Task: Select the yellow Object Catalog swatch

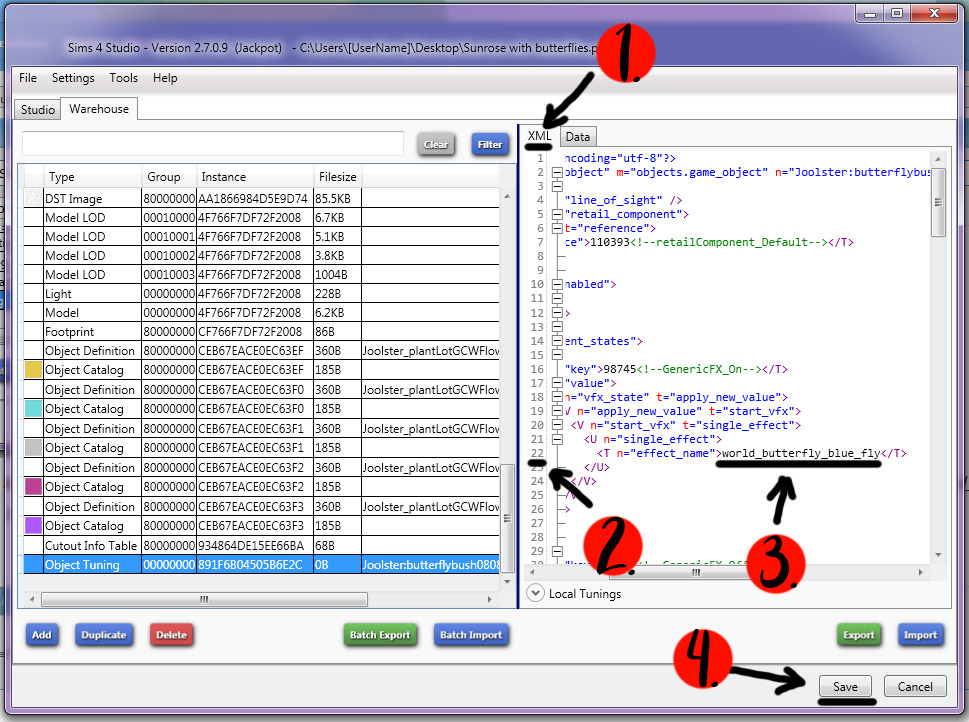Action: (32, 370)
